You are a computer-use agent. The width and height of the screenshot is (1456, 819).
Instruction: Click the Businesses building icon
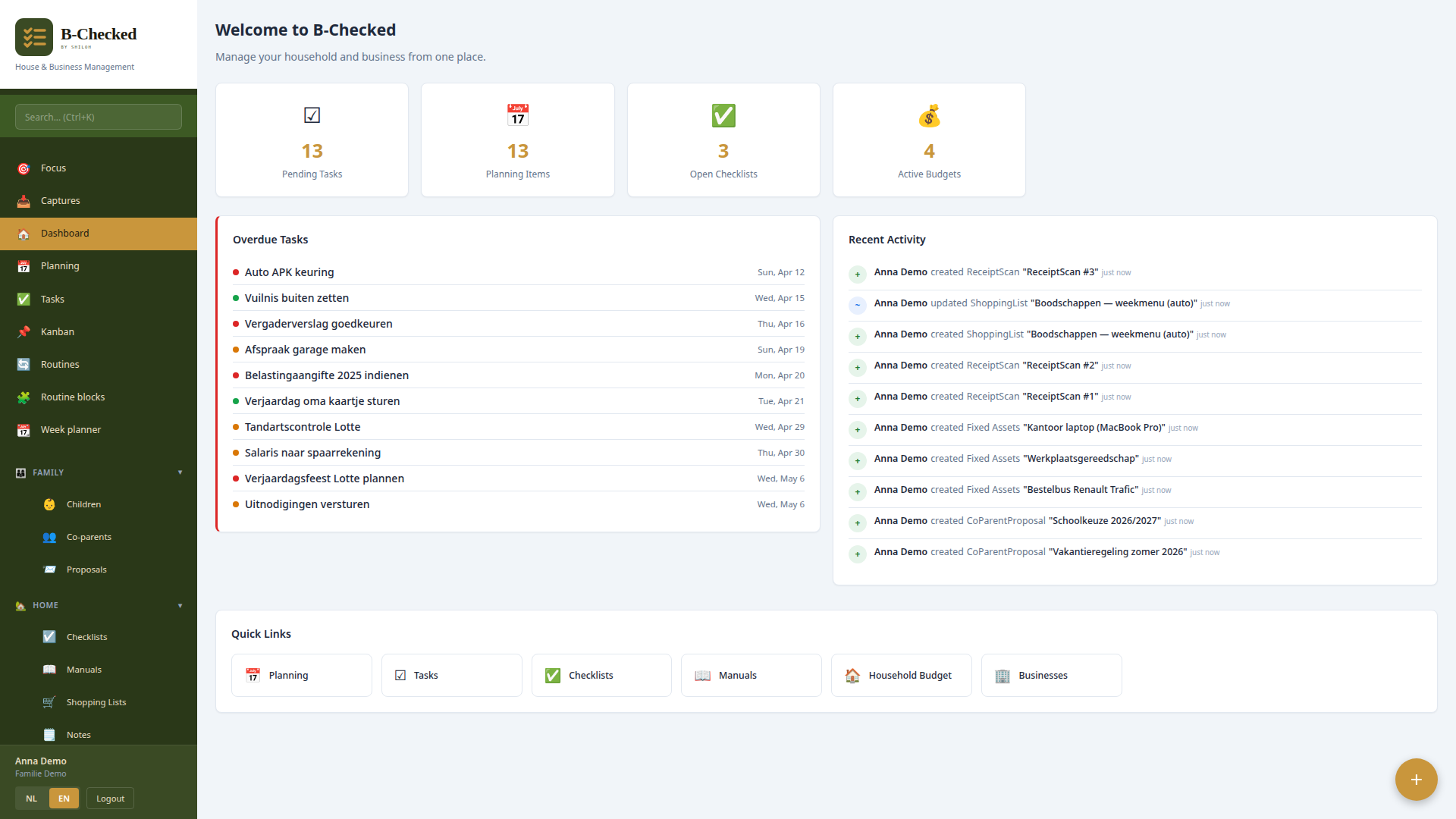coord(1003,676)
